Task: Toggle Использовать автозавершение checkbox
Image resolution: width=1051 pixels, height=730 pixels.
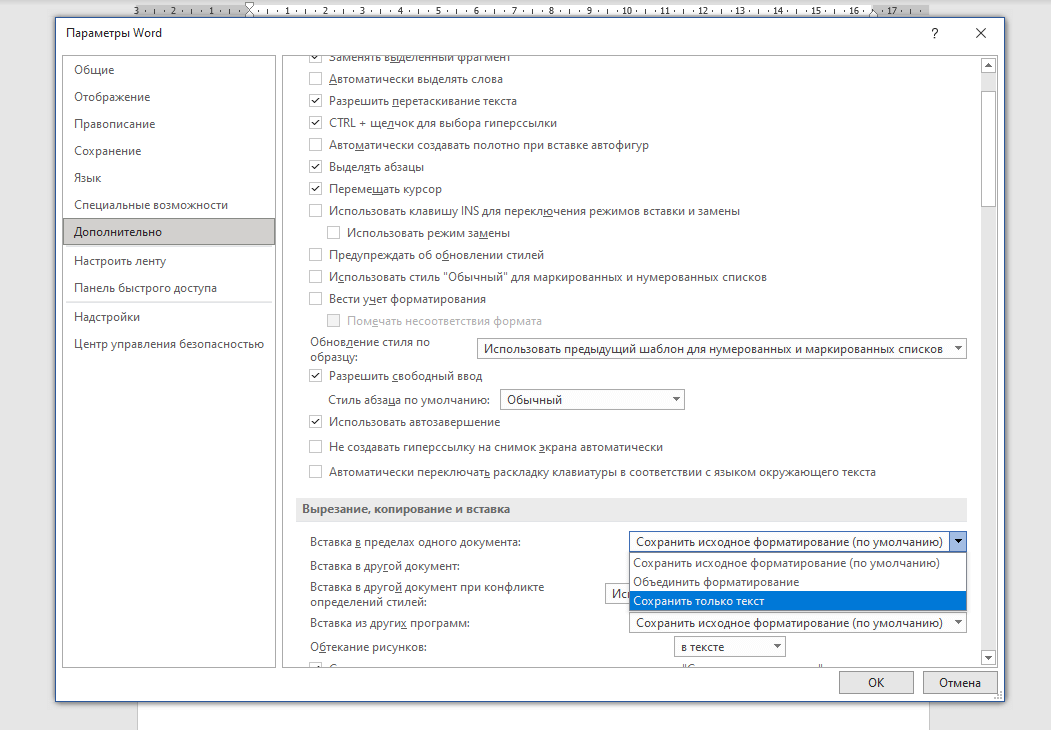Action: click(315, 422)
